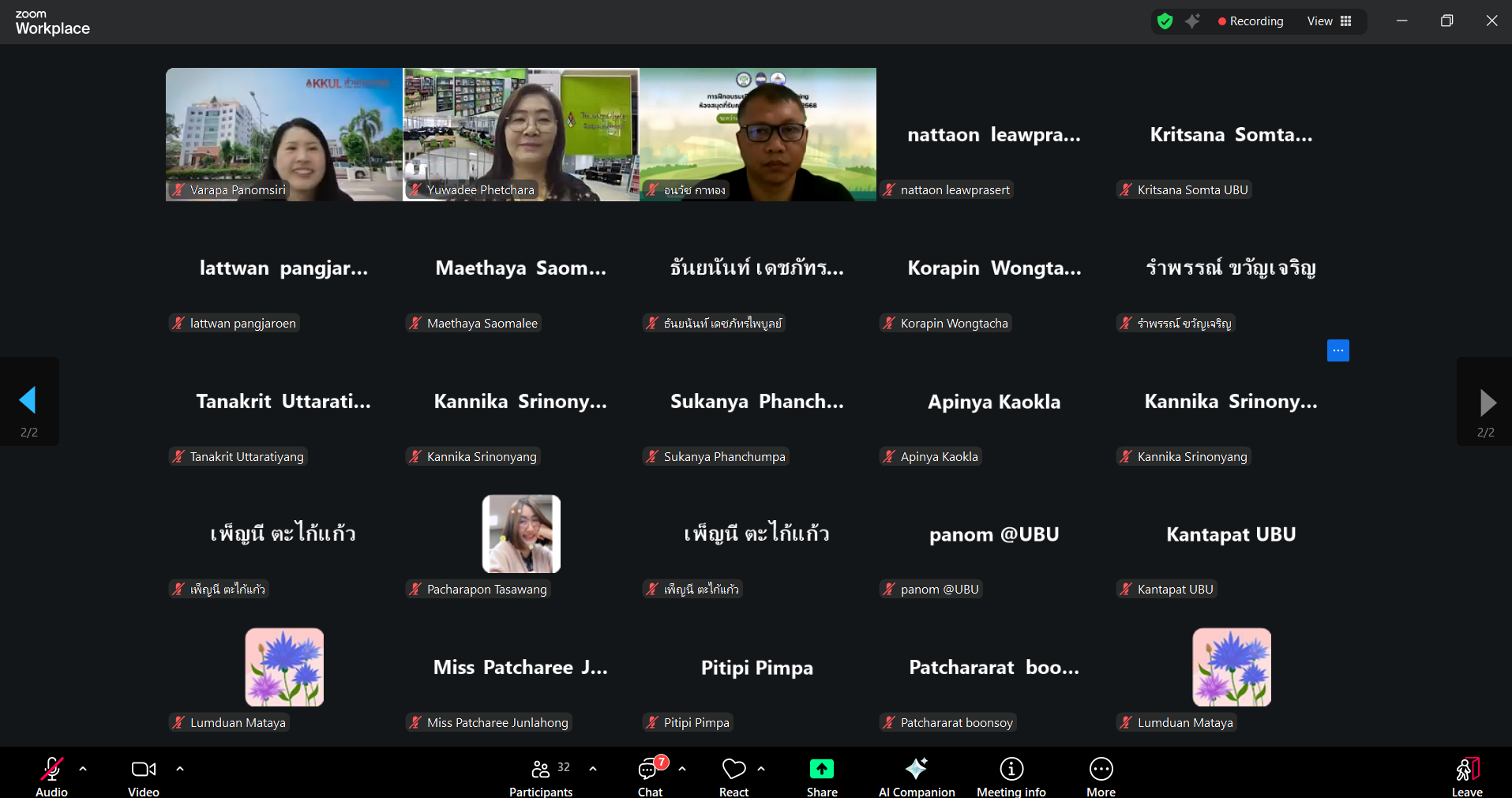The height and width of the screenshot is (798, 1512).
Task: Toggle the camera with Video button
Action: (144, 777)
